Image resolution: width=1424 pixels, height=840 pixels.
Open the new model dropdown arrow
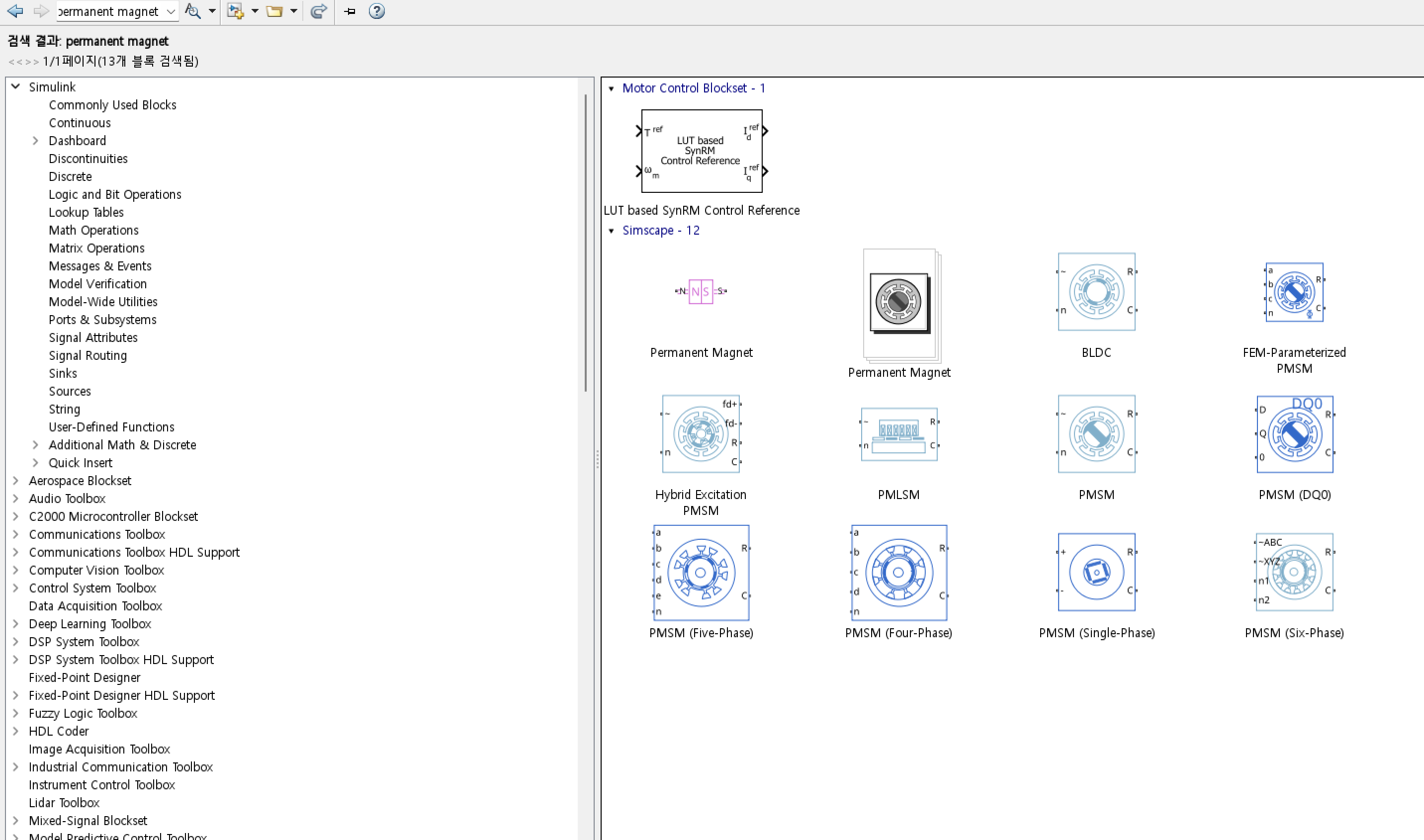click(255, 11)
